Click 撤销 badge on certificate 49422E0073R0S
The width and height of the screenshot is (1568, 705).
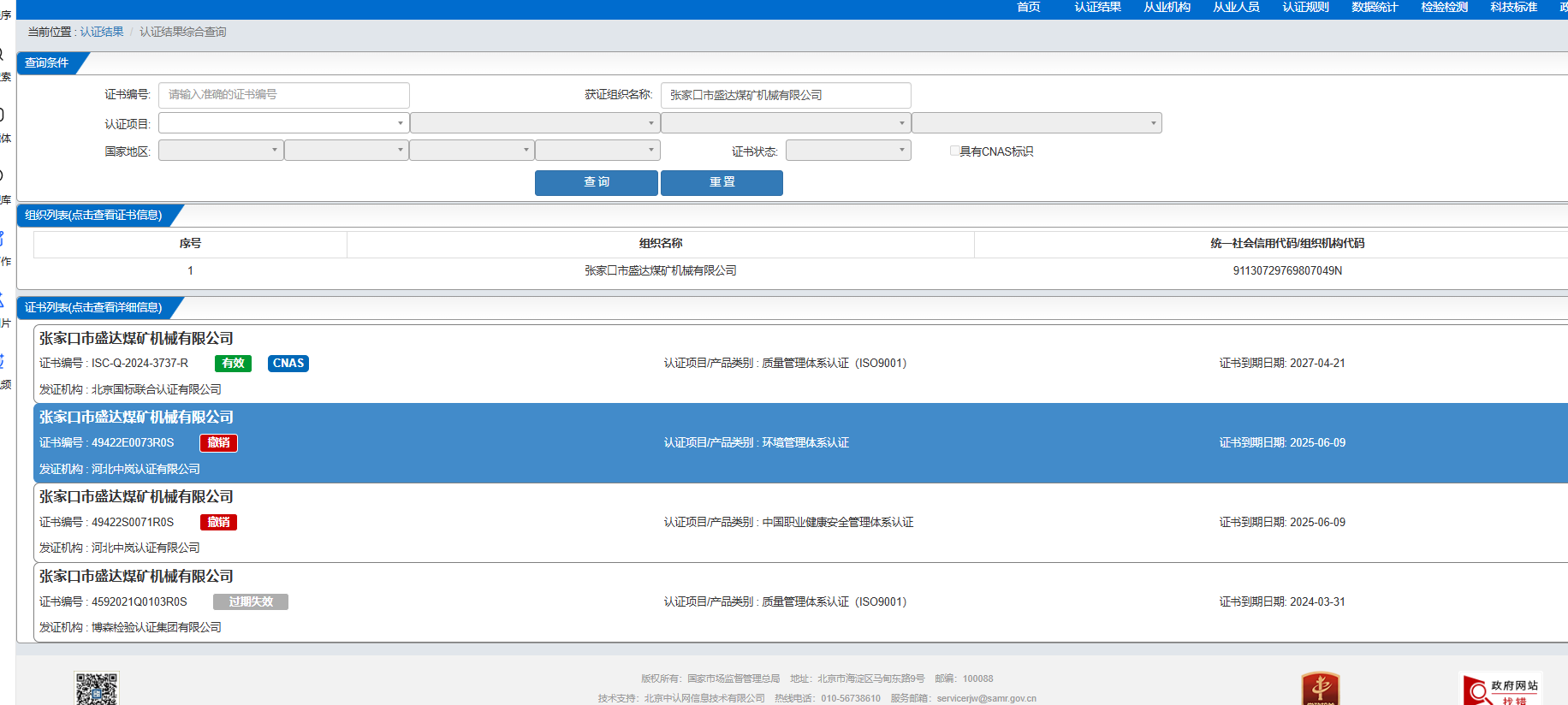(218, 443)
